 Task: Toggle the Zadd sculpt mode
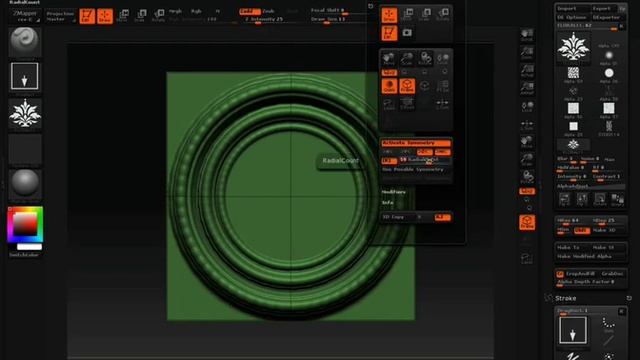tap(250, 11)
